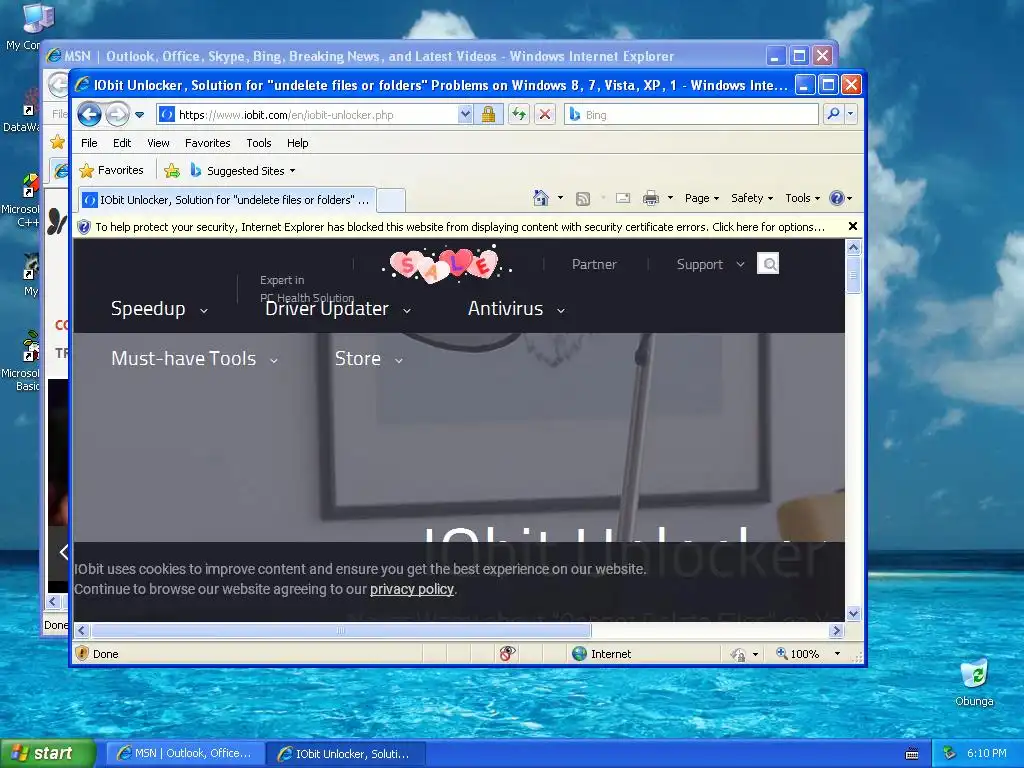
Task: Click IObit Unlocker taskbar button
Action: coord(346,754)
